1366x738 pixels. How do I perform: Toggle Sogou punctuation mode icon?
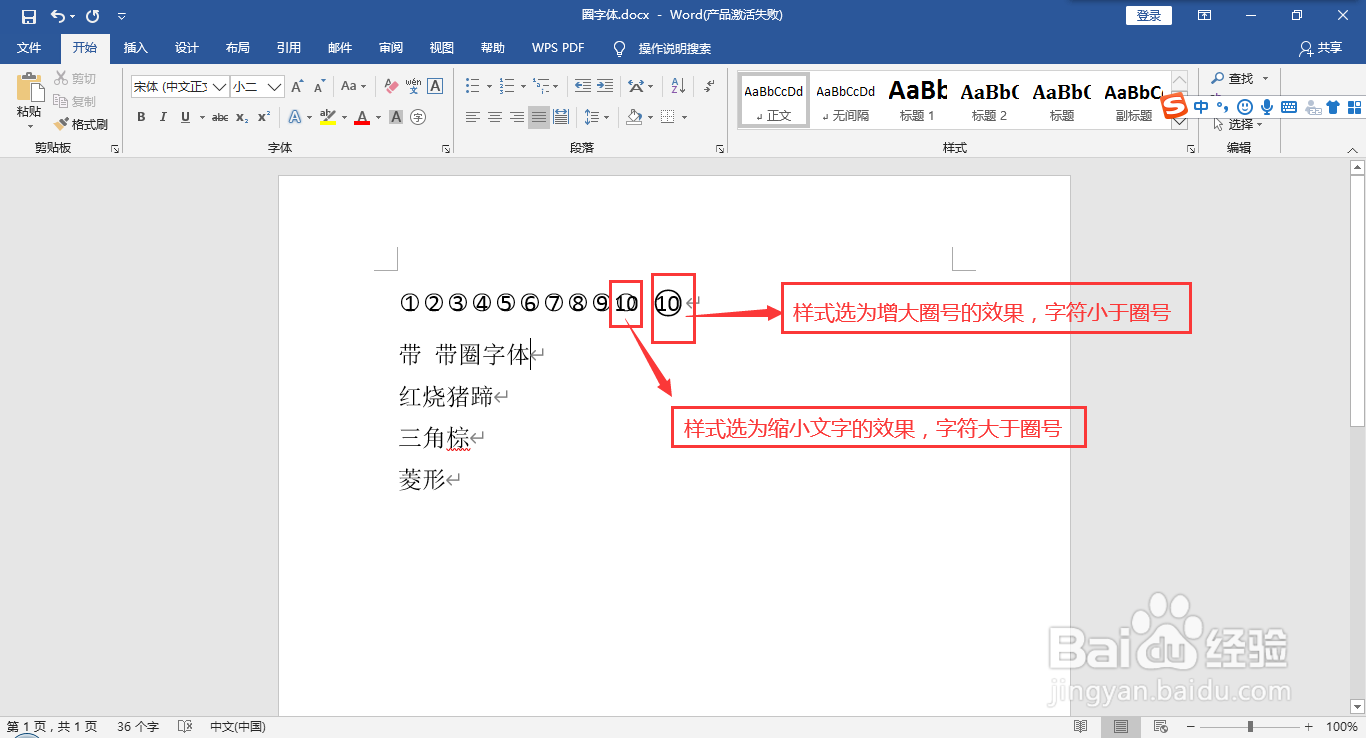pyautogui.click(x=1223, y=107)
